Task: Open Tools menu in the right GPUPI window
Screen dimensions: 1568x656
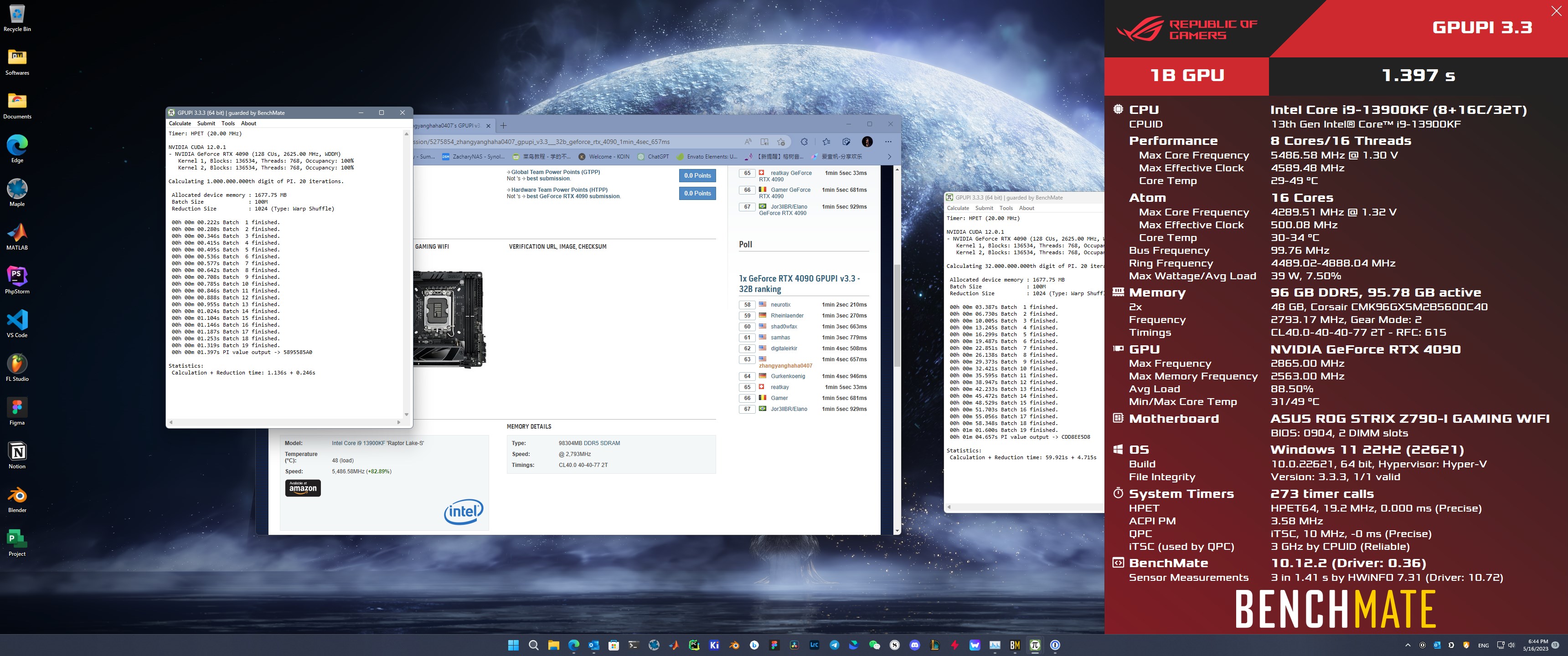Action: (x=1006, y=208)
